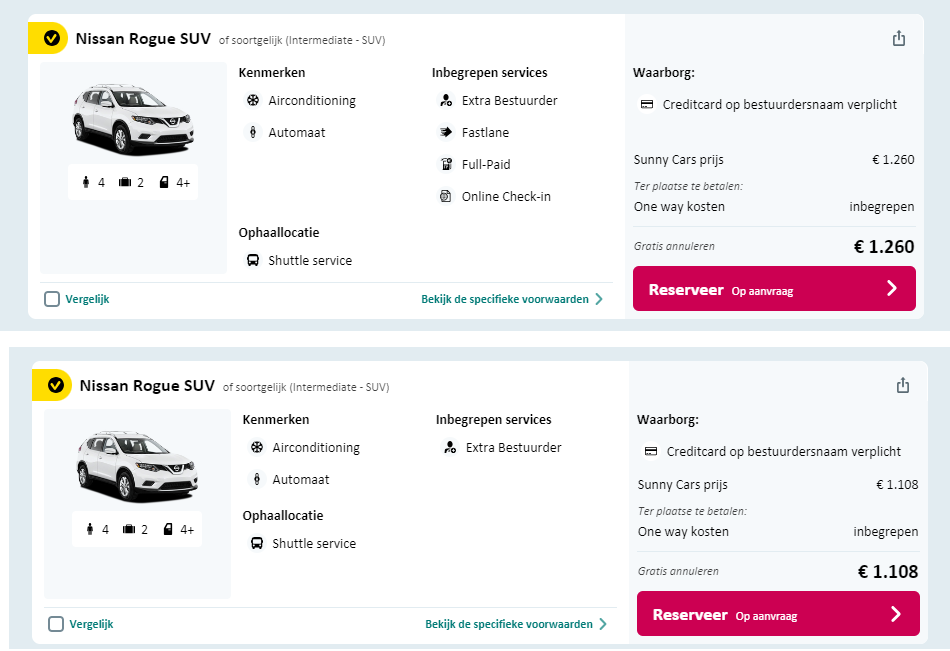Open Nissan Rogue SUV title on bottom card
Image resolution: width=950 pixels, height=651 pixels.
(147, 386)
